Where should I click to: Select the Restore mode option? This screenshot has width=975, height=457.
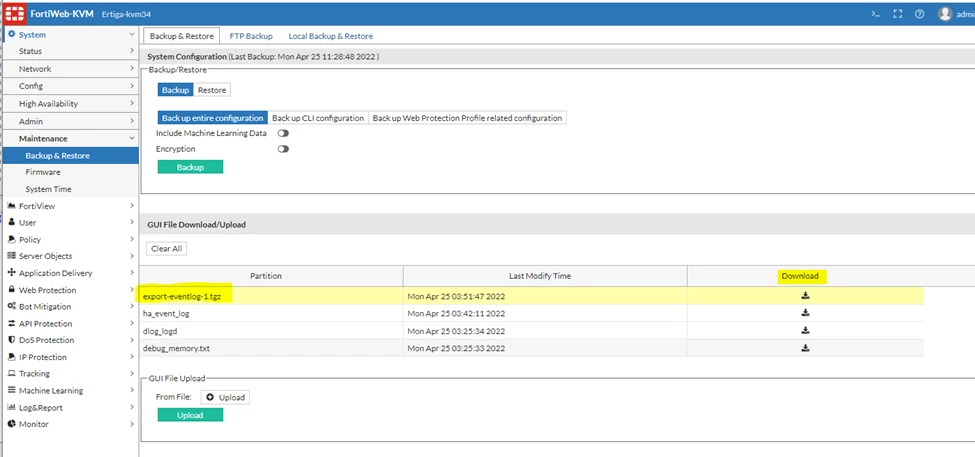[x=211, y=90]
